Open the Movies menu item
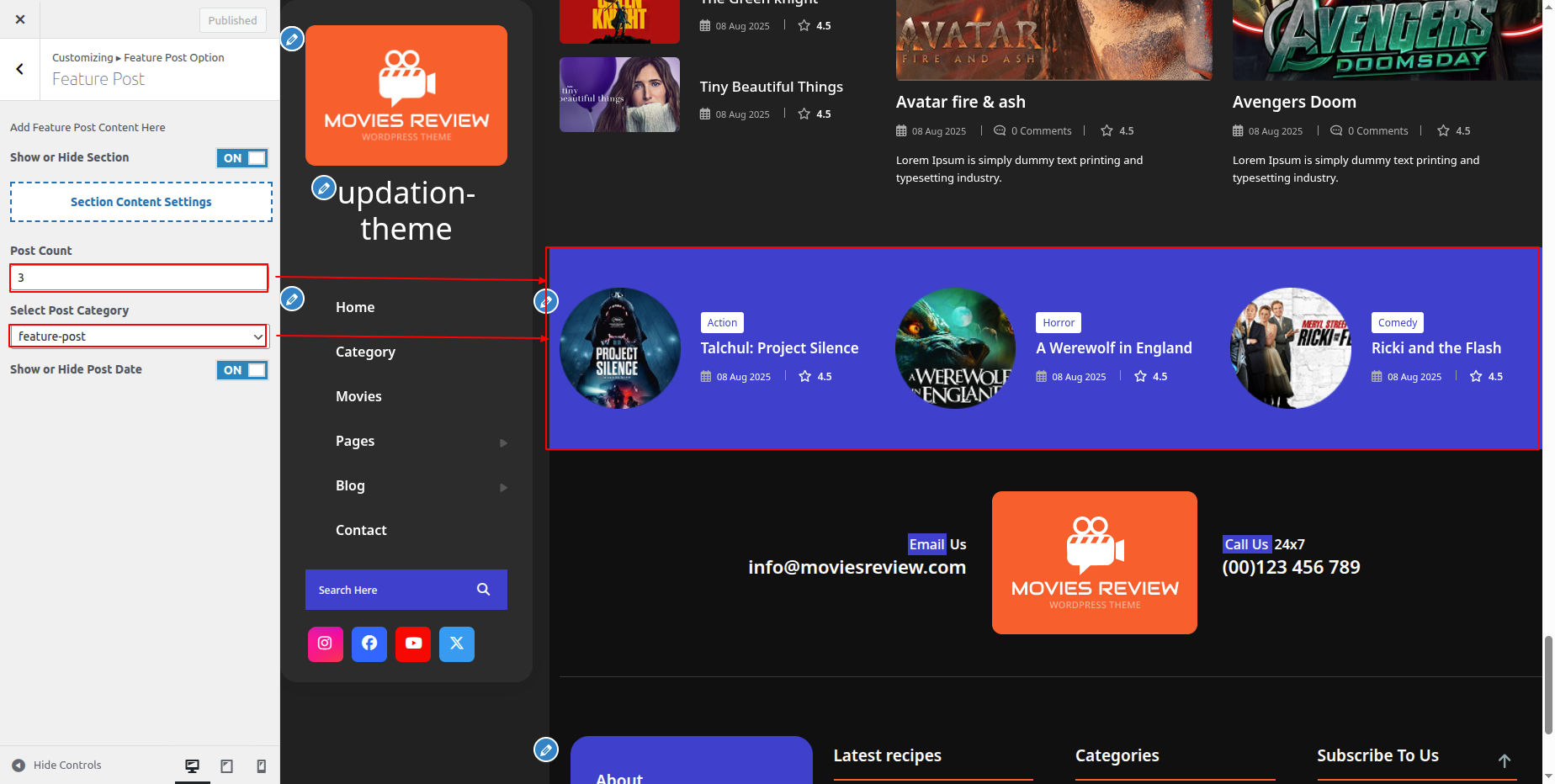Image resolution: width=1555 pixels, height=784 pixels. coord(358,396)
